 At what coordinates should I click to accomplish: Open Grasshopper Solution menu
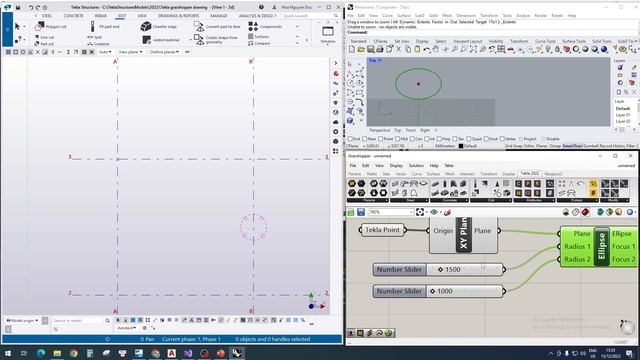[416, 165]
